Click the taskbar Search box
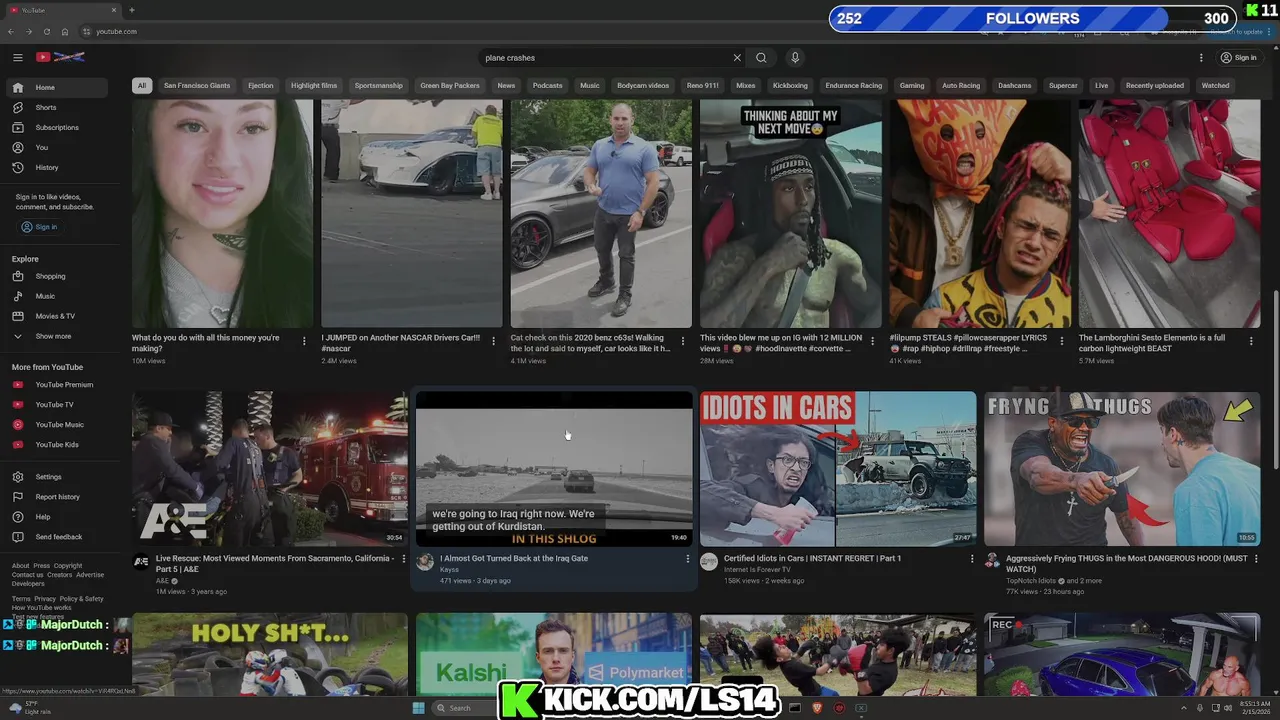This screenshot has width=1280, height=720. pyautogui.click(x=464, y=708)
